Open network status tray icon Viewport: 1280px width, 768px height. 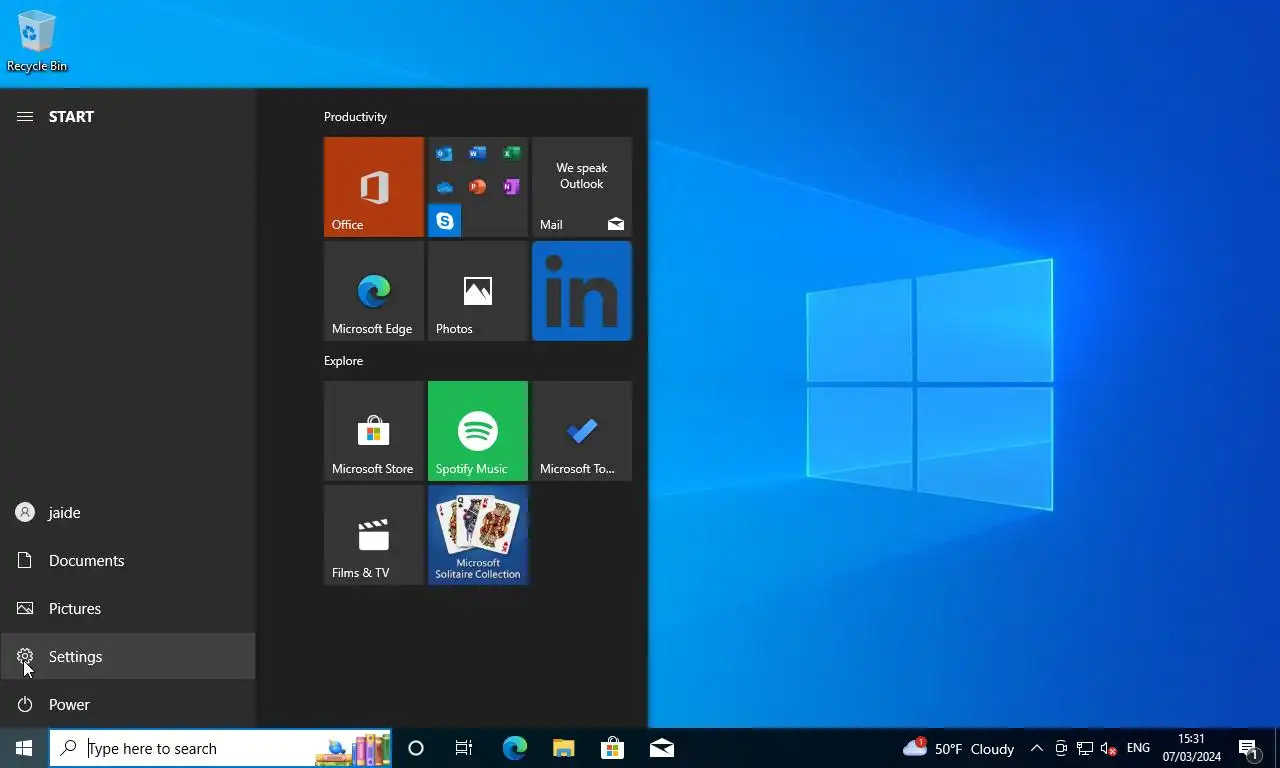[1085, 748]
